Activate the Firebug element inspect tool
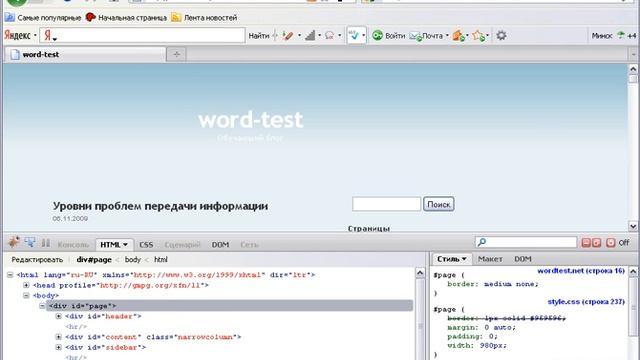The width and height of the screenshot is (640, 360). click(29, 242)
